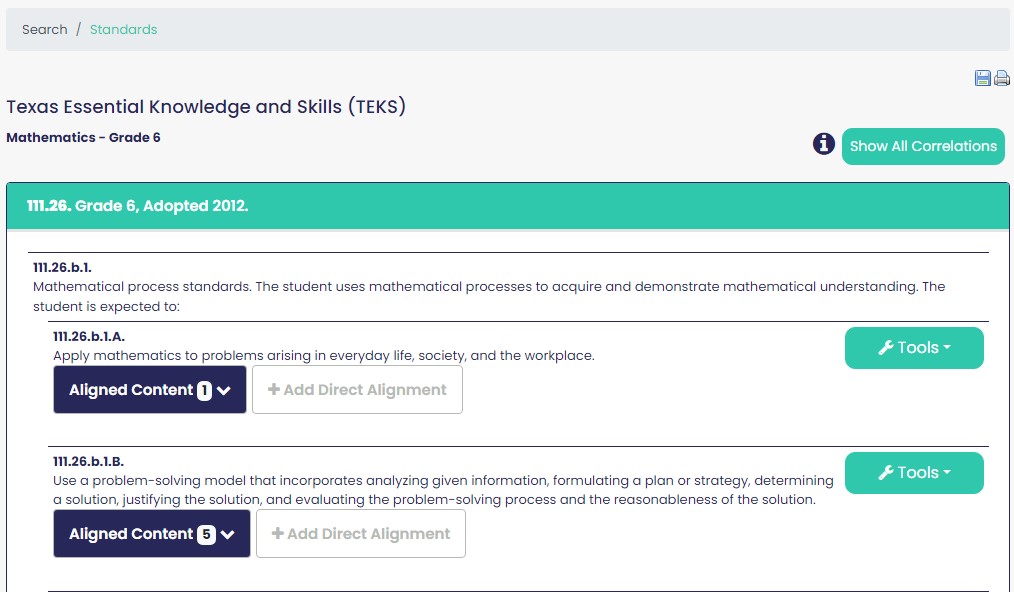Click the wrench icon in first Tools button
1014x592 pixels.
(x=886, y=348)
